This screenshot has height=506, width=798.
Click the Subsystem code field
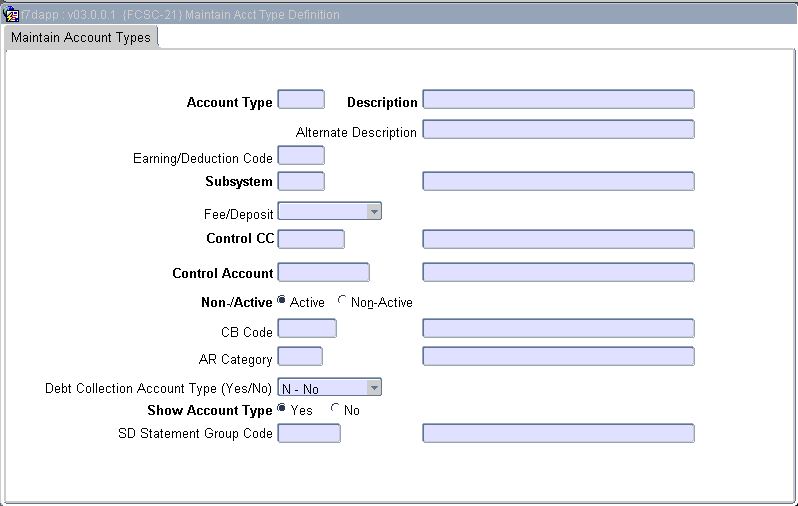(300, 181)
